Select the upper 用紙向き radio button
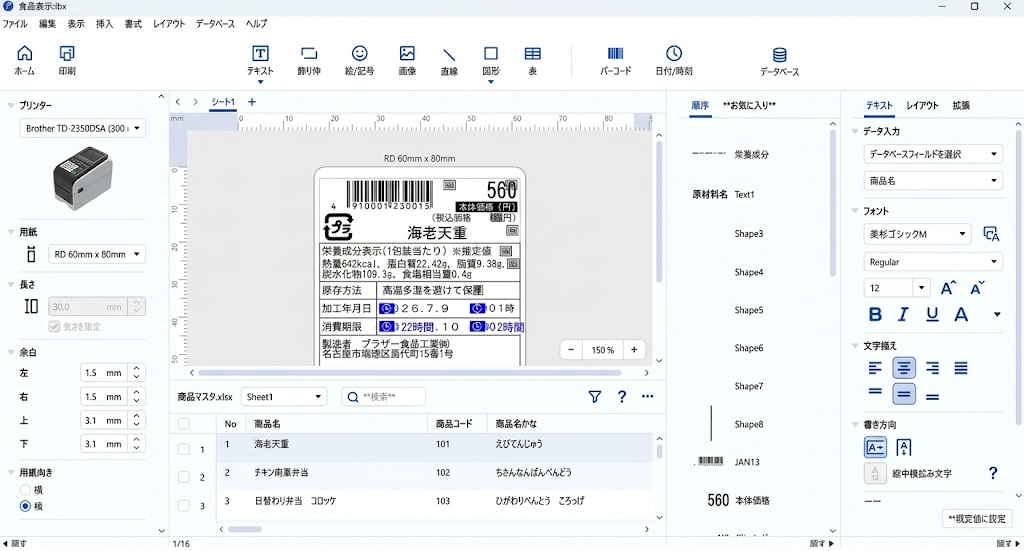This screenshot has width=1025, height=551. pyautogui.click(x=25, y=490)
